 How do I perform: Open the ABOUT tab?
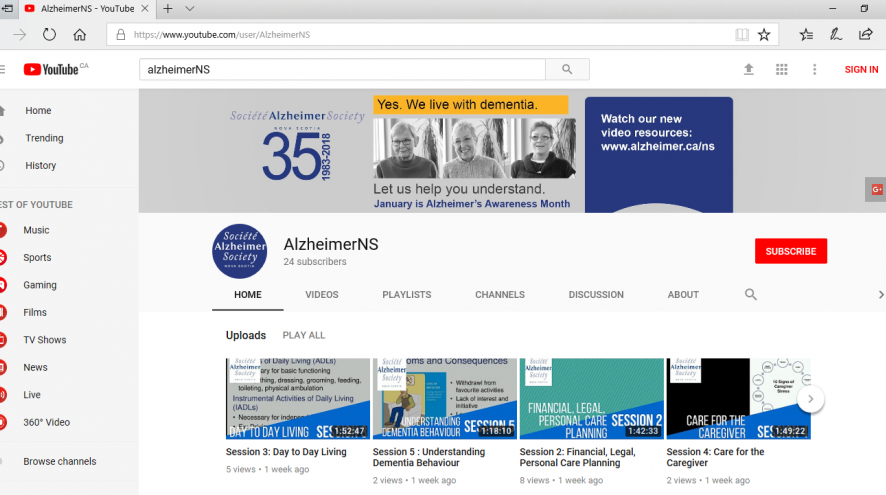point(683,294)
